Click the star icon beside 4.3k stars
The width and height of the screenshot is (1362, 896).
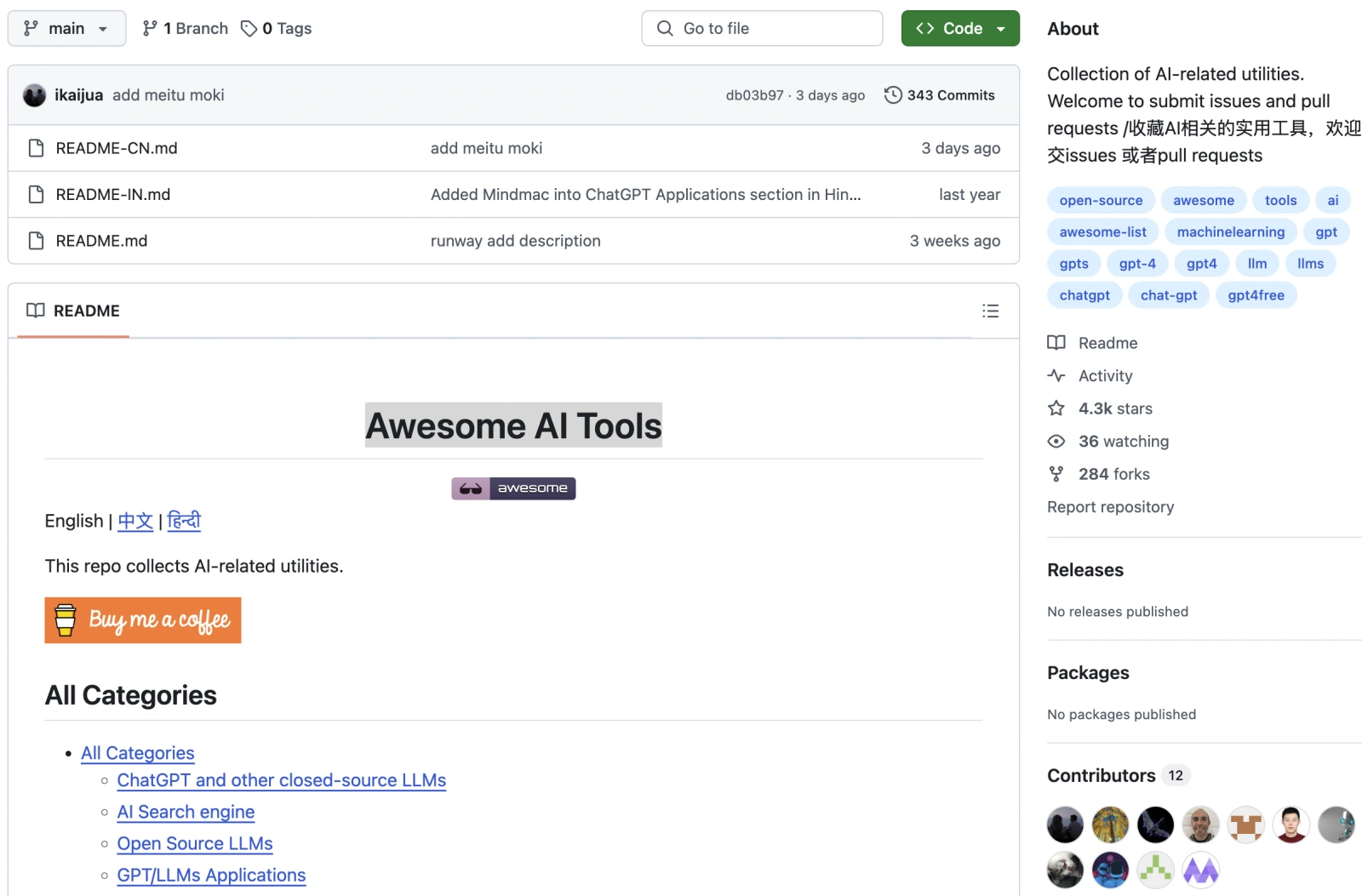(1056, 408)
